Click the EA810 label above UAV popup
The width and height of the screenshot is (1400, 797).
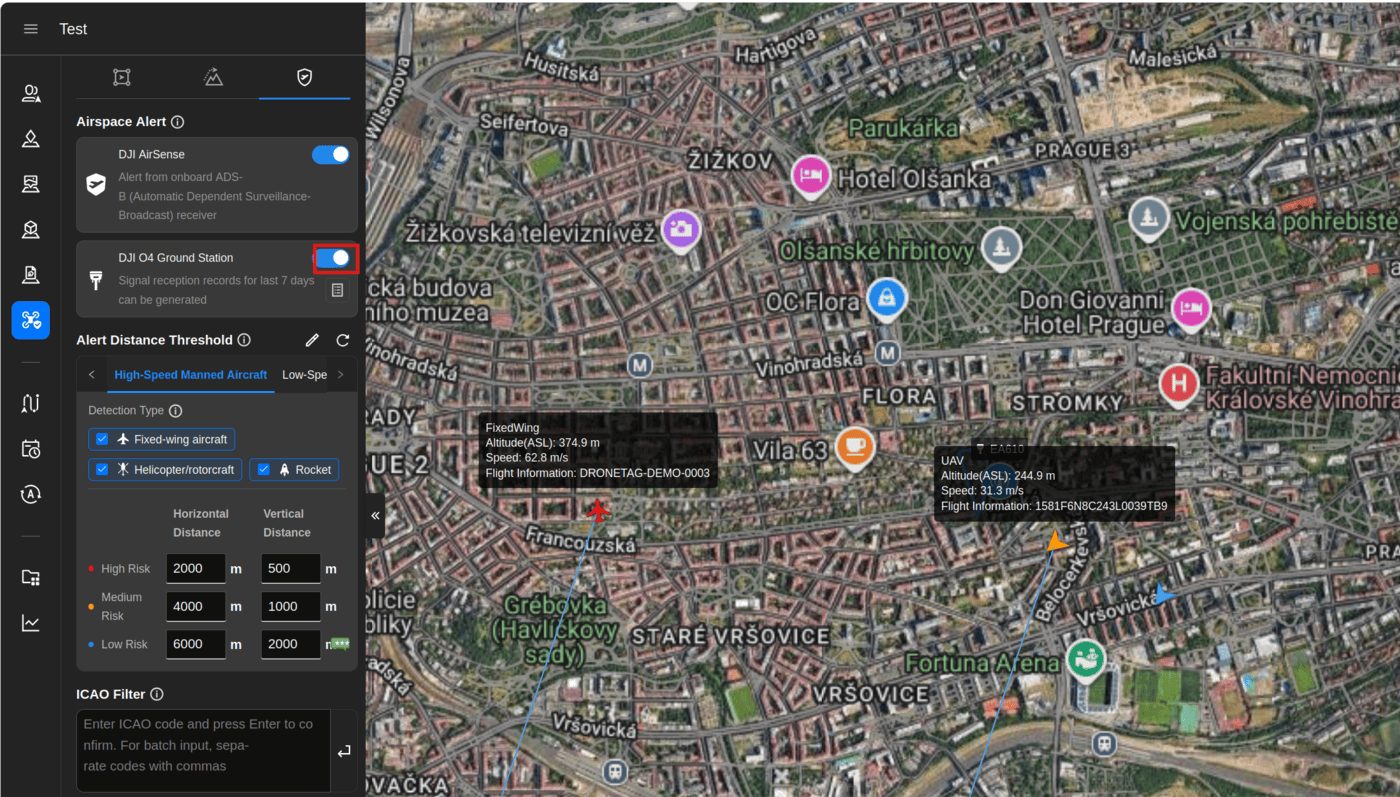pos(1001,449)
